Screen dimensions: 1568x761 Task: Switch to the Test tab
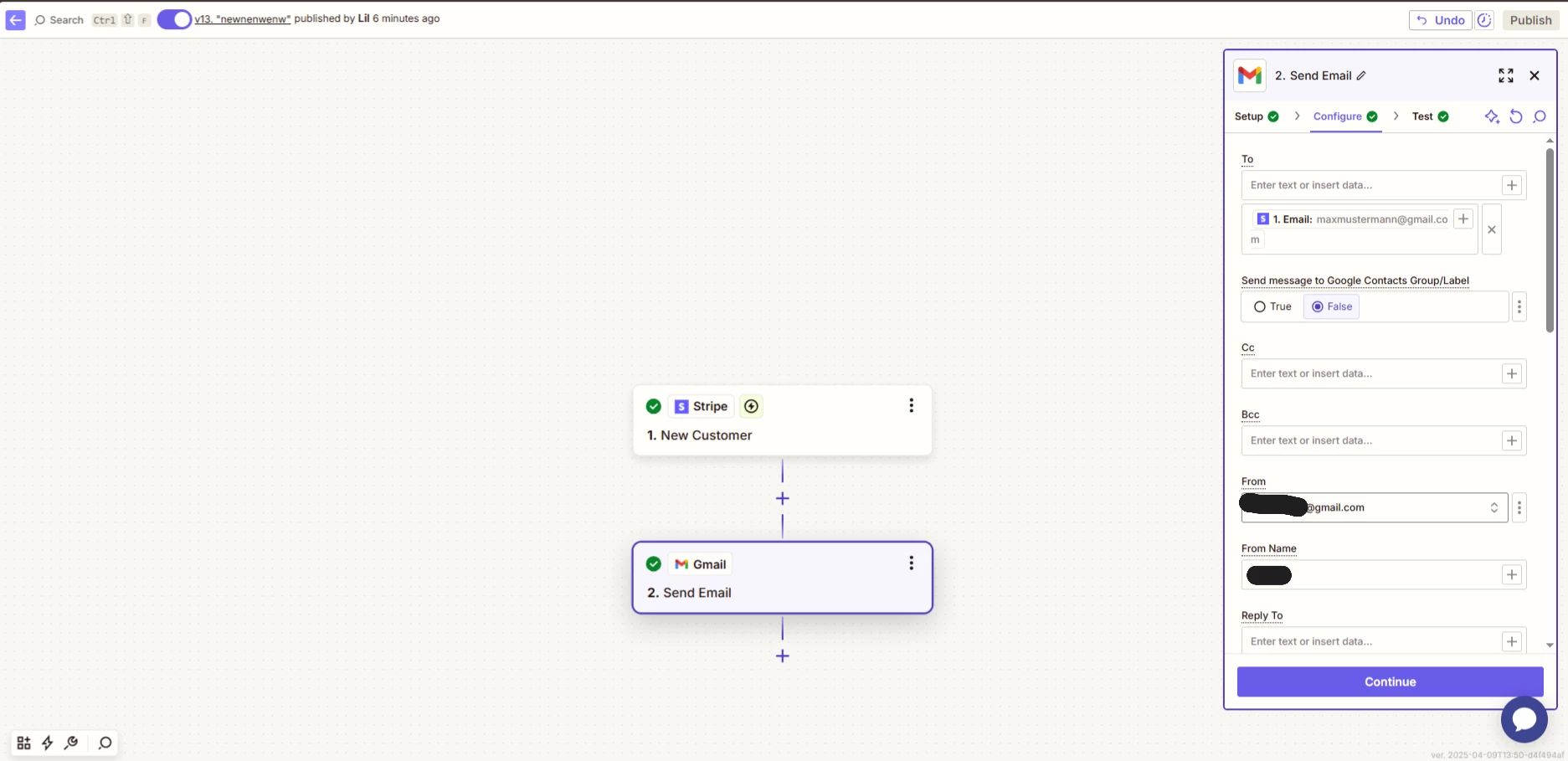1430,116
